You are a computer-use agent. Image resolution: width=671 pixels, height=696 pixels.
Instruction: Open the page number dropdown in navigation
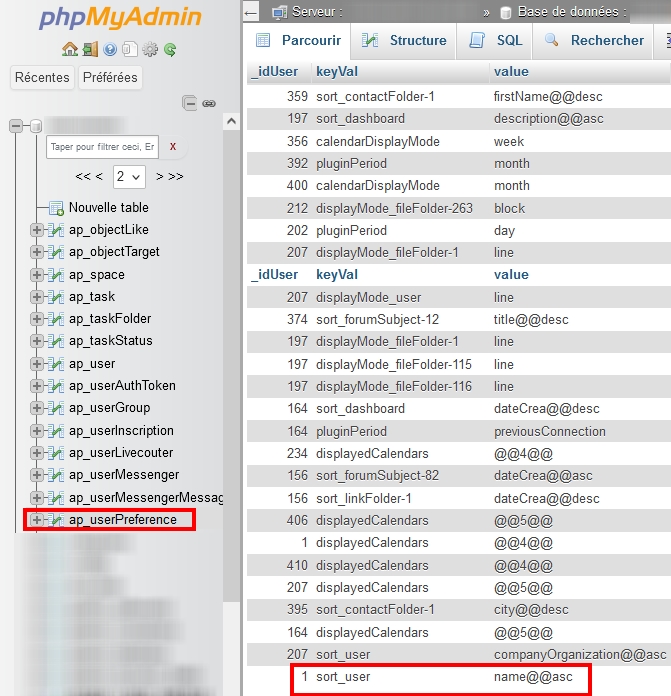(x=129, y=176)
